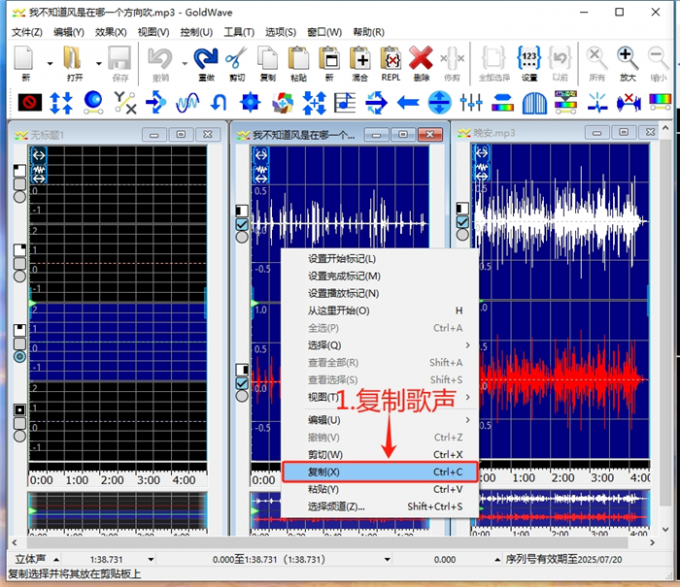Open the 效果(X) menu
Viewport: 680px width, 587px height.
pos(111,32)
